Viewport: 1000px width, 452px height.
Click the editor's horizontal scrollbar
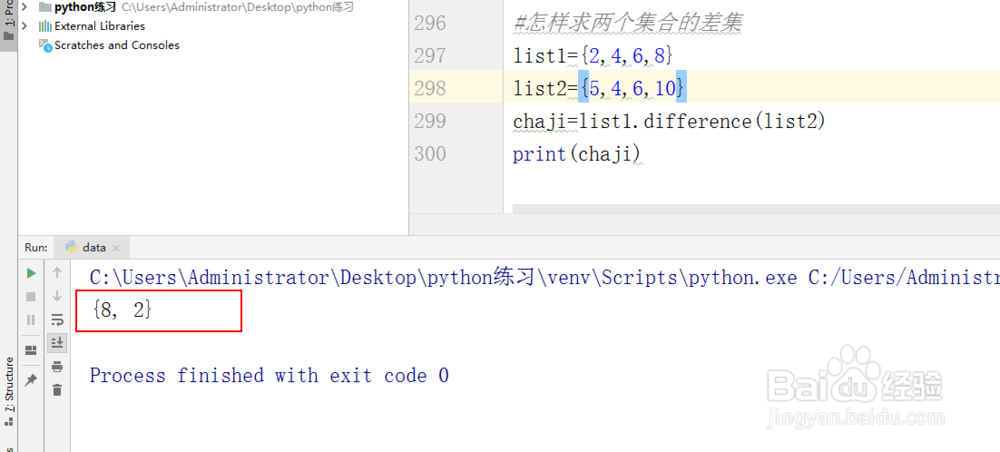[x=756, y=209]
